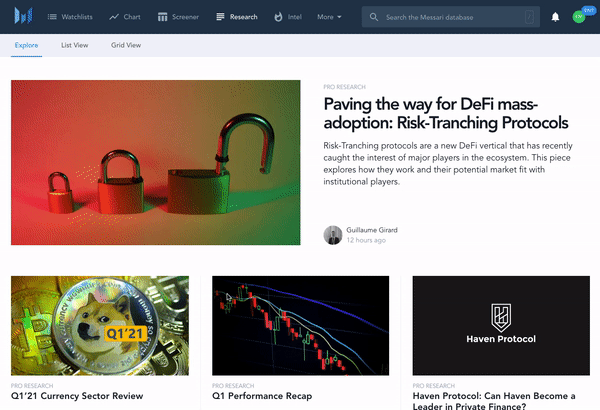600x410 pixels.
Task: Open the Q1 Performance Recap article
Action: 262,396
